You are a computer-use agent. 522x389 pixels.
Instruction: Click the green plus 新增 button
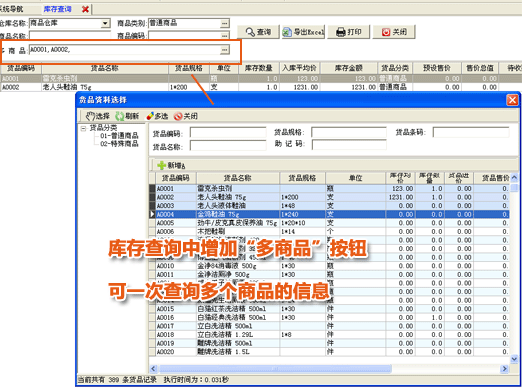click(171, 165)
